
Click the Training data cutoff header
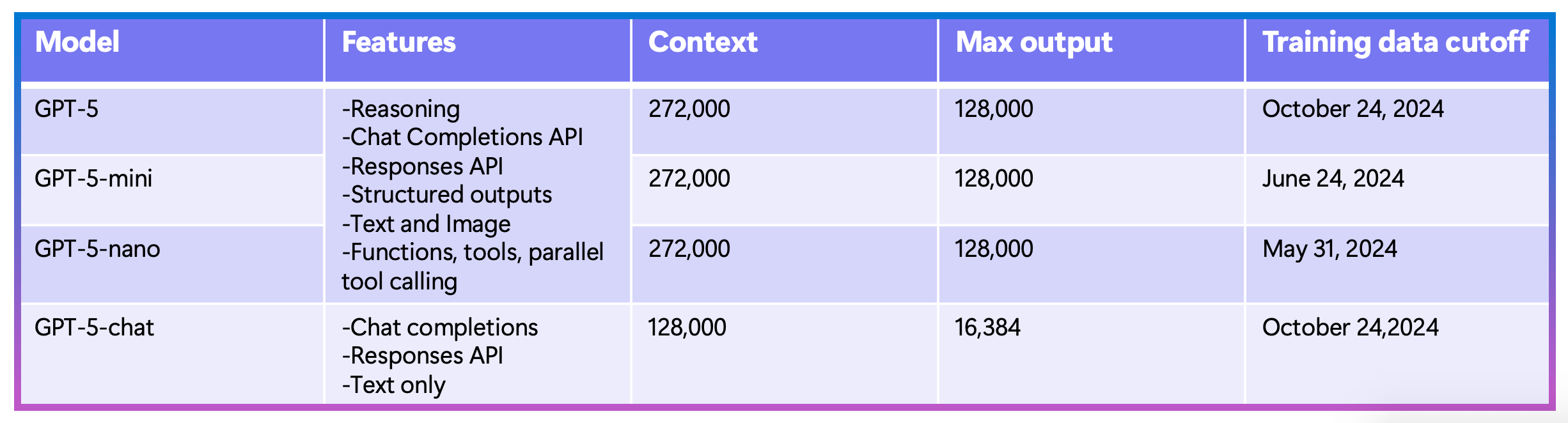1395,43
